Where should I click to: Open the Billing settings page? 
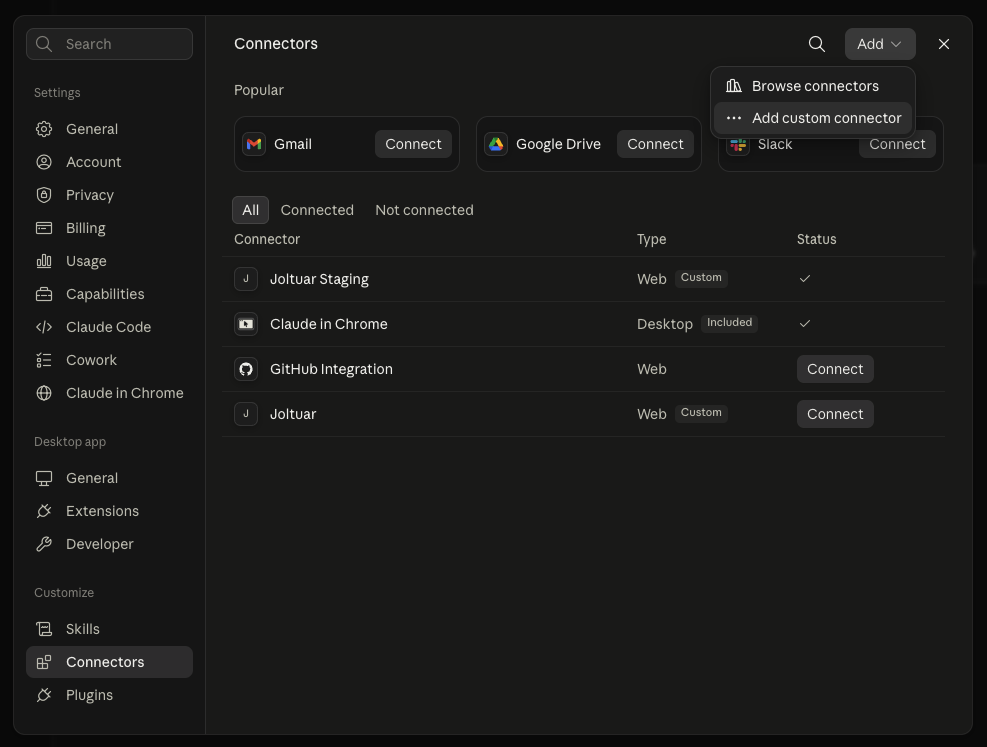pos(110,228)
